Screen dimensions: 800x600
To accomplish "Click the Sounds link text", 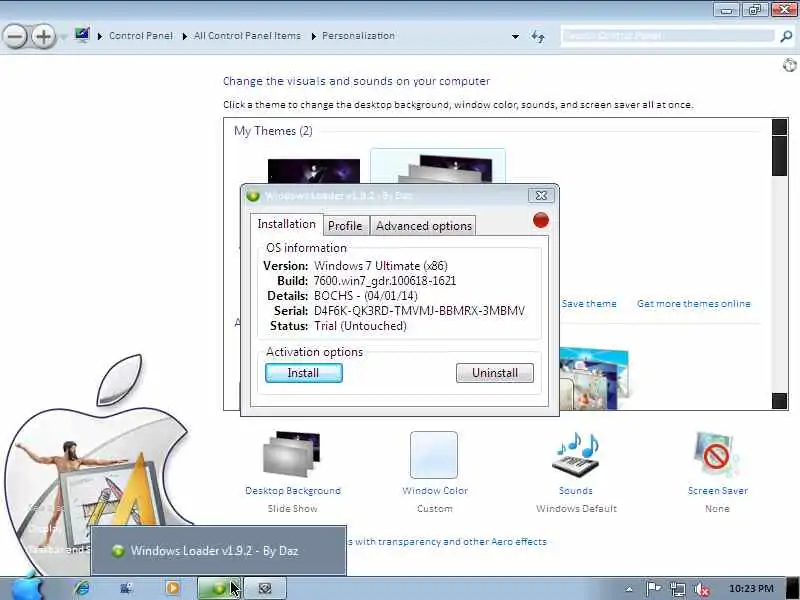I will tap(576, 490).
